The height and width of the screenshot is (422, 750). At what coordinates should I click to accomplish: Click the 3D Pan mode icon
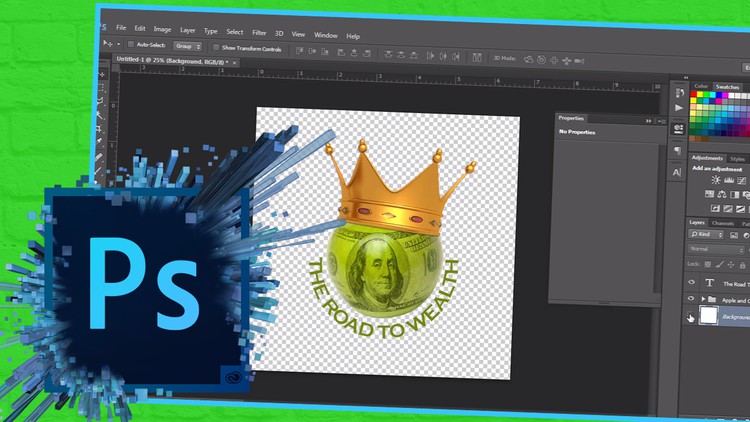554,60
